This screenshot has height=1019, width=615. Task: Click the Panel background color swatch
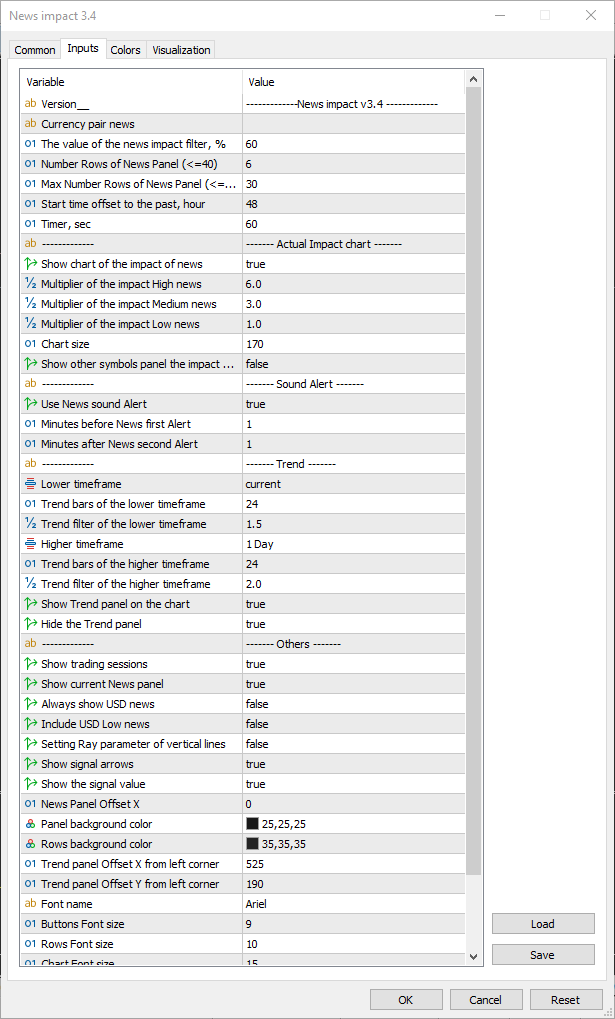pos(253,824)
